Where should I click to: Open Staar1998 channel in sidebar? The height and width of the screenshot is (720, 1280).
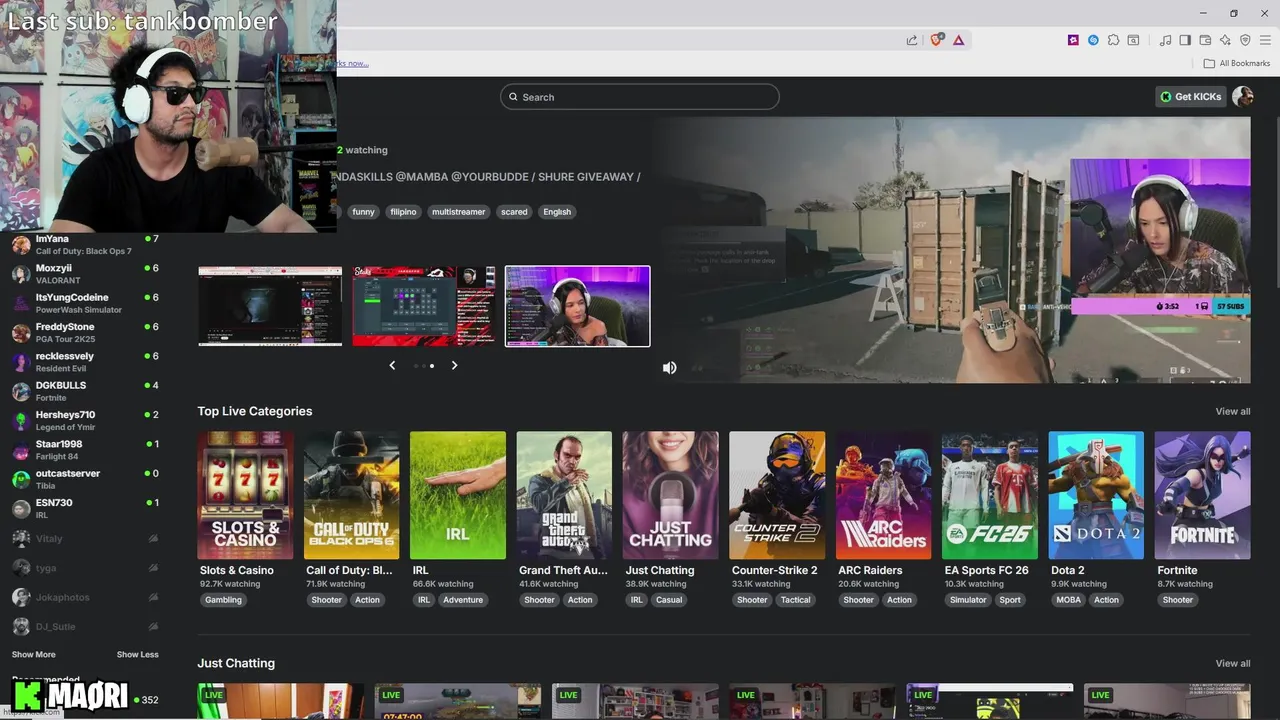click(85, 450)
